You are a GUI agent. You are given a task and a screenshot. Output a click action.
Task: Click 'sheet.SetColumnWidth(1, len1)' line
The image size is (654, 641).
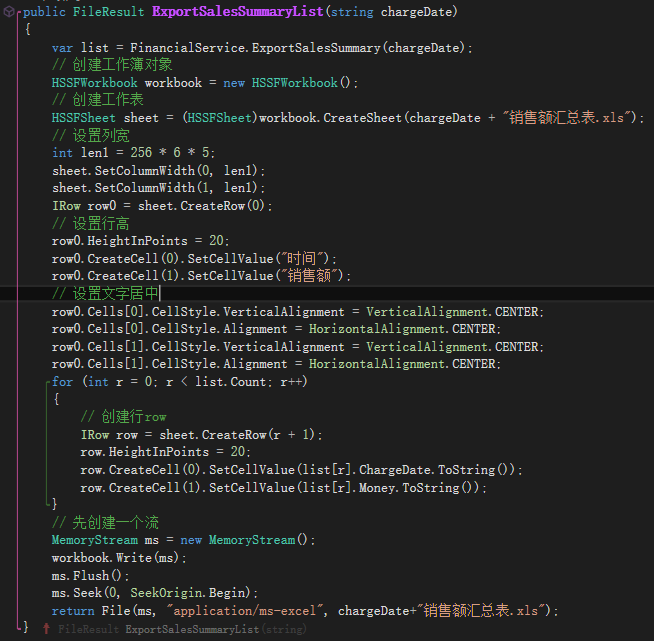[158, 188]
